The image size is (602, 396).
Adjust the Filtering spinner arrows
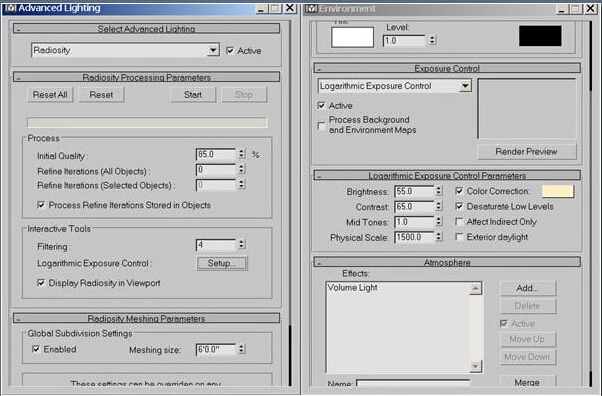[x=241, y=244]
